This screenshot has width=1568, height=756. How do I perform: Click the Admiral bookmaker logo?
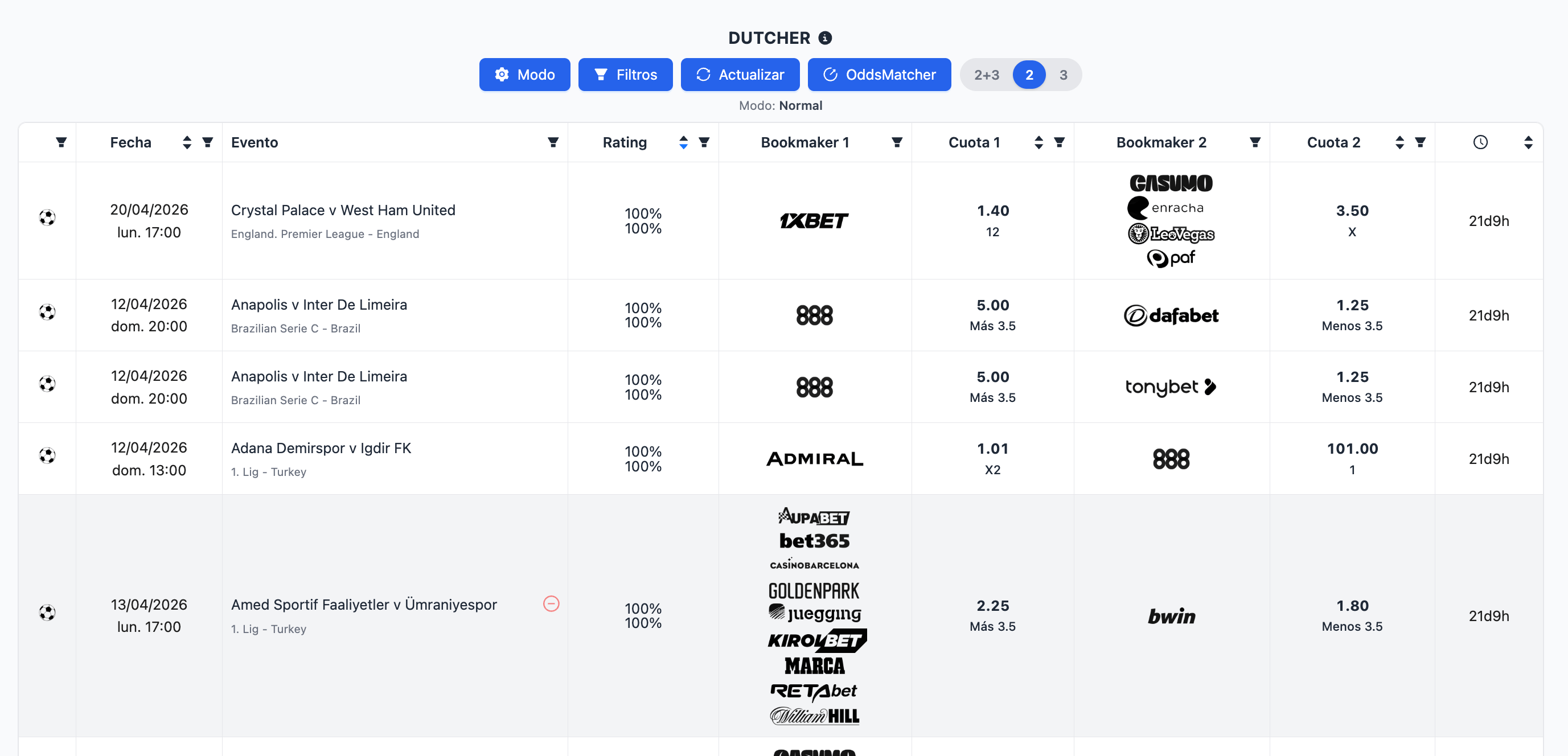tap(814, 458)
